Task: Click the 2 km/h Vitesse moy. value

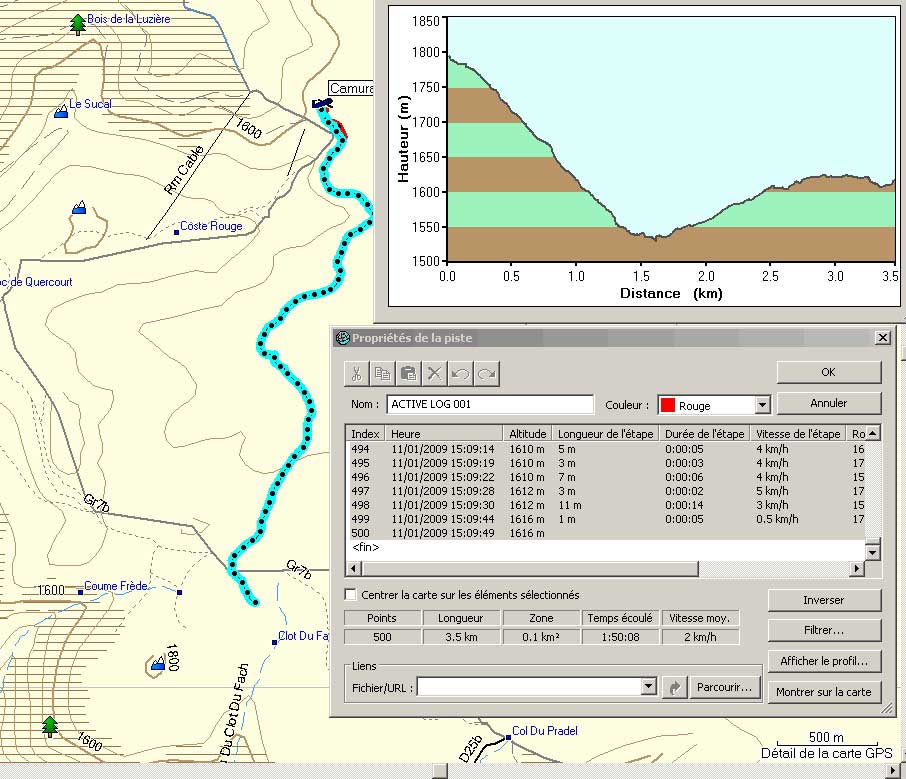Action: (x=700, y=636)
